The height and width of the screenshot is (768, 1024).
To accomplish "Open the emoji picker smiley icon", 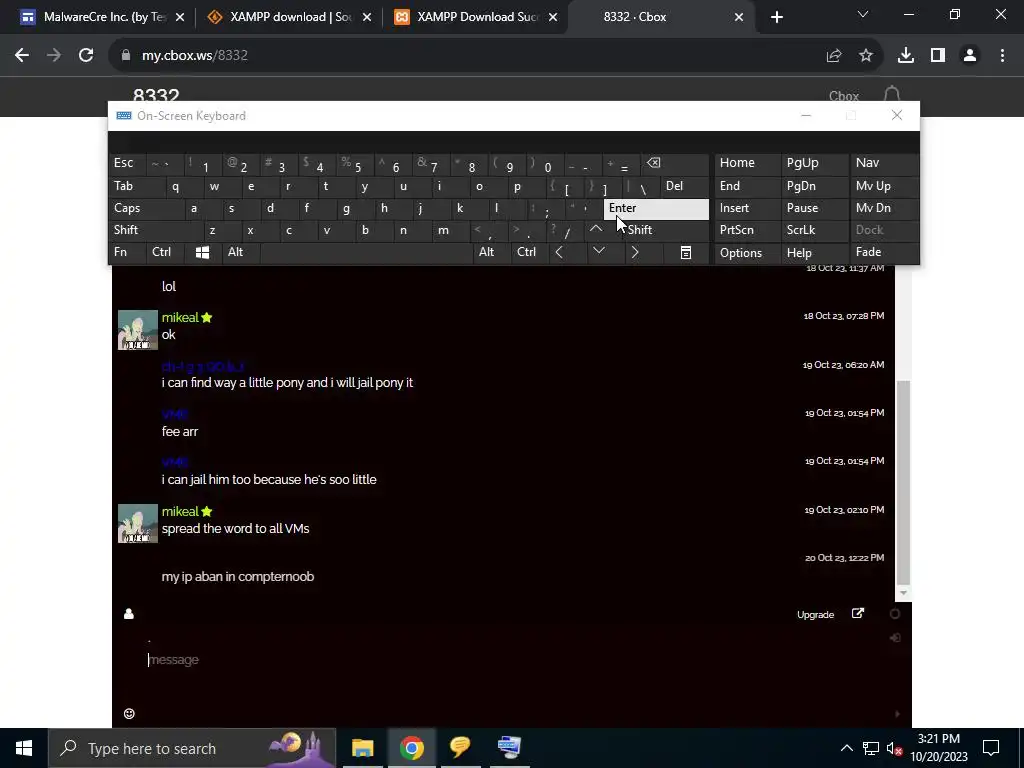I will pyautogui.click(x=129, y=714).
